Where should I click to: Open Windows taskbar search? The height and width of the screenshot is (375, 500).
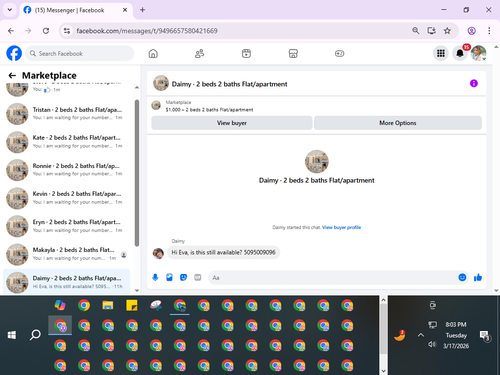35,335
